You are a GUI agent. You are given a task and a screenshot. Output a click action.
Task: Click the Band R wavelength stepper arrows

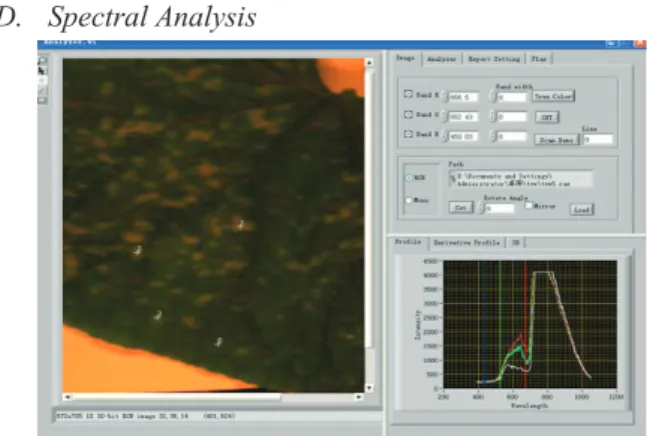(x=444, y=97)
